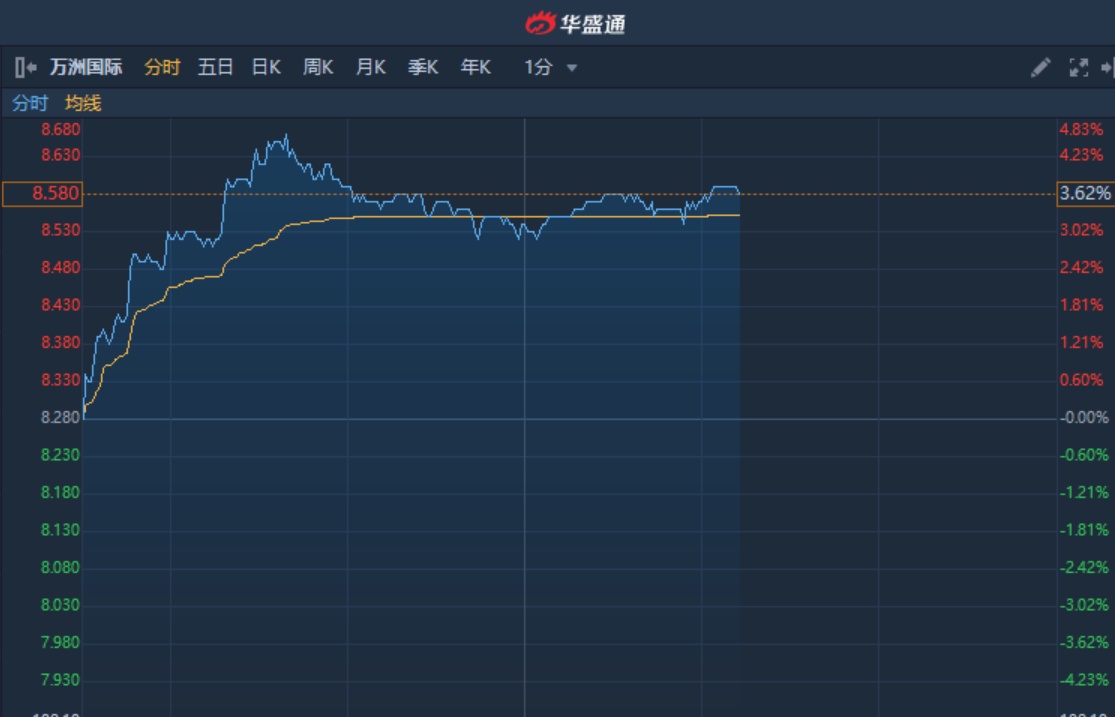1115x717 pixels.
Task: Click the 3.62% change percentage label
Action: coord(1085,193)
